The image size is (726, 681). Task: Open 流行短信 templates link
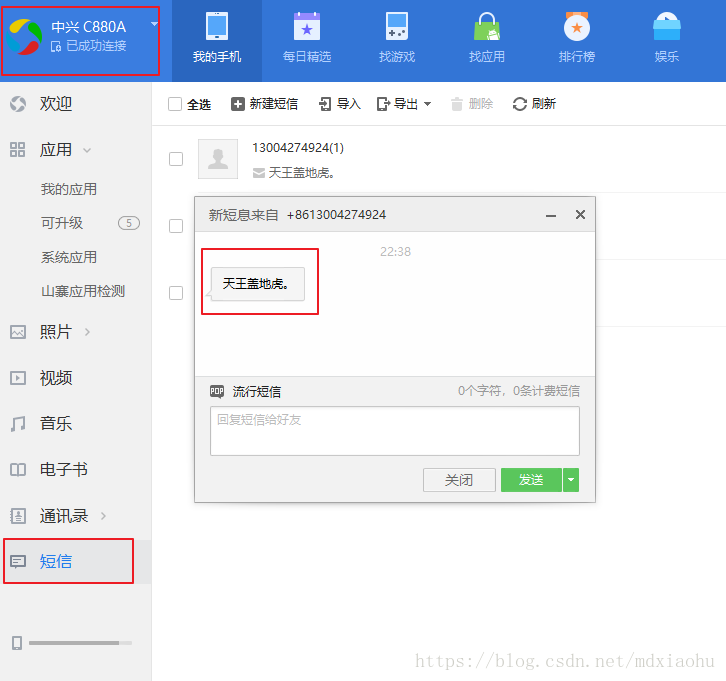point(257,392)
